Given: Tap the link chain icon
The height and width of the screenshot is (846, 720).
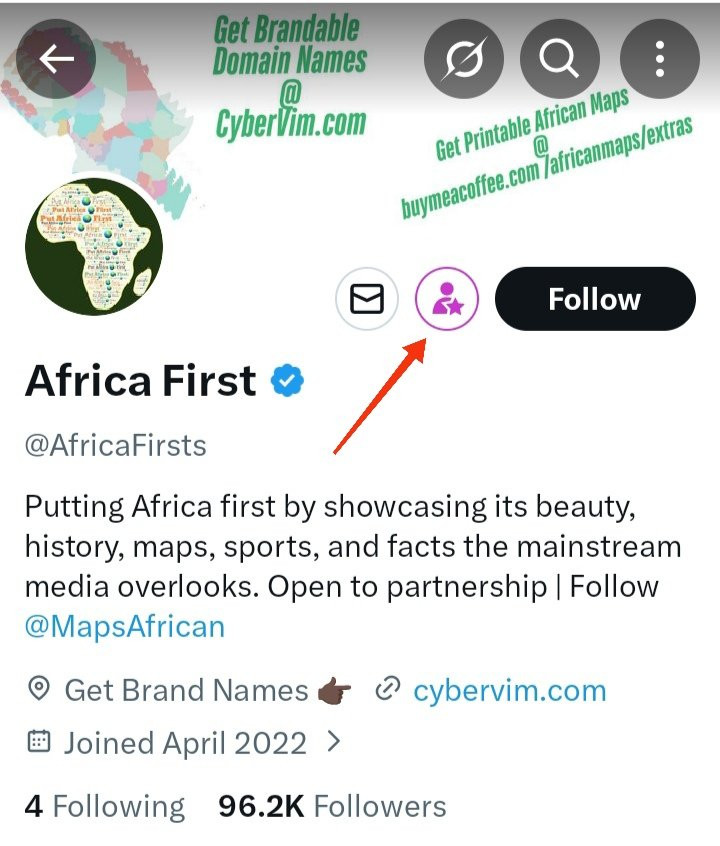Looking at the screenshot, I should click(x=387, y=690).
